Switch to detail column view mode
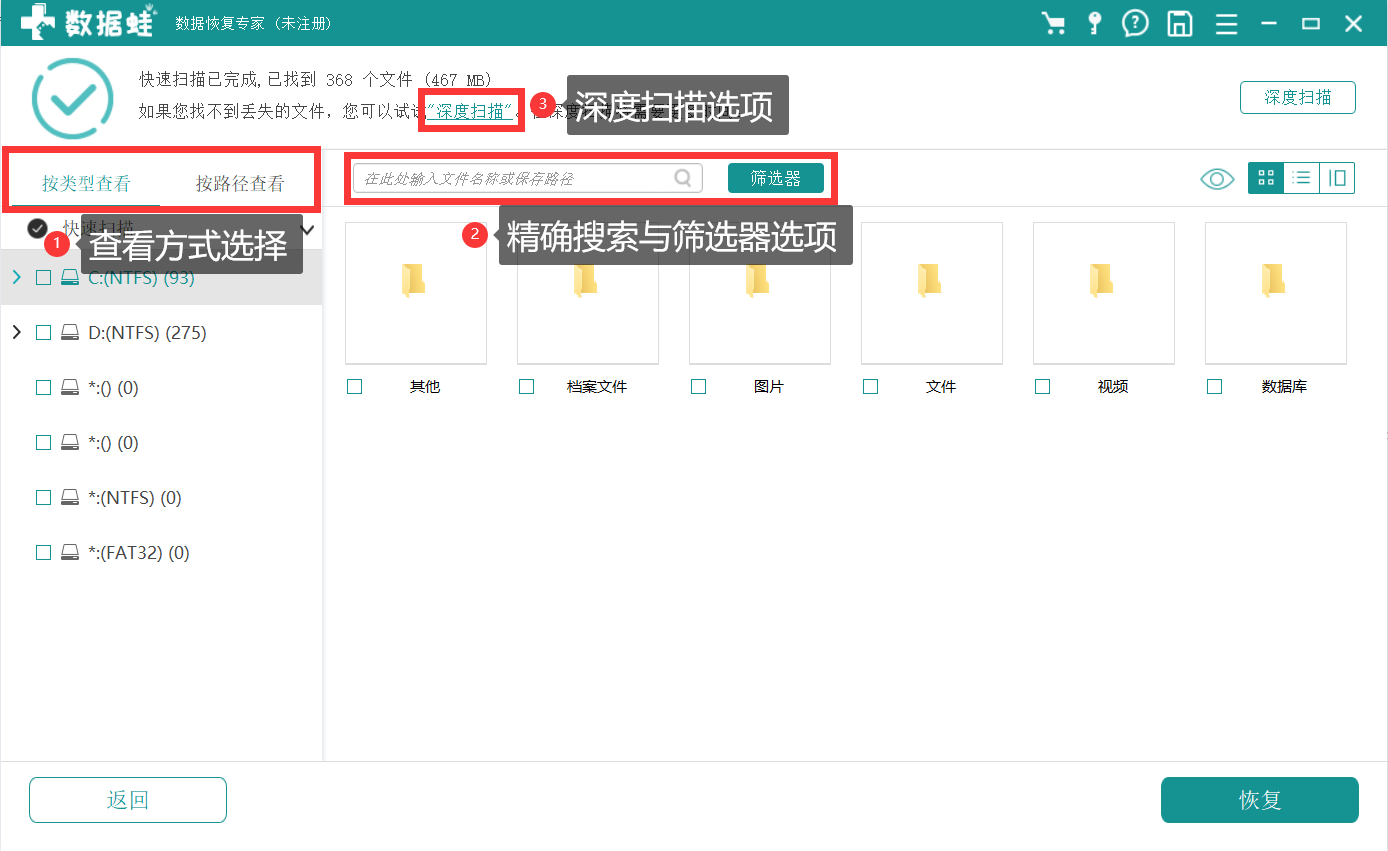Screen dimensions: 1388x851 click(x=1337, y=177)
